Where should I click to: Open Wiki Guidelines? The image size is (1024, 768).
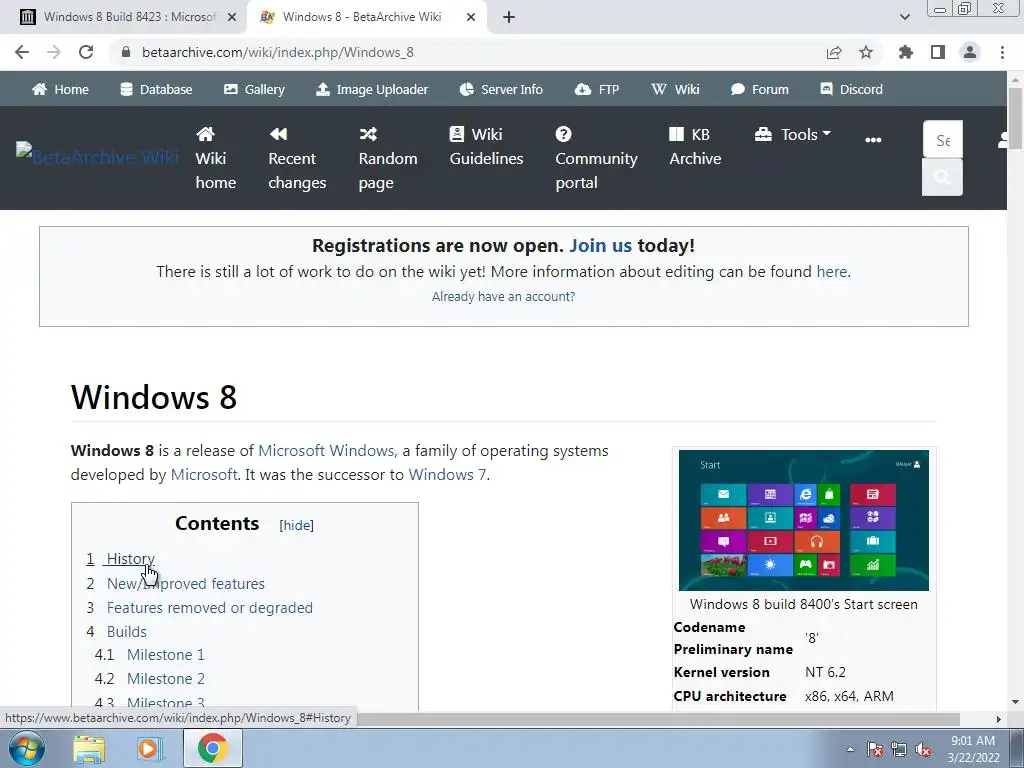(487, 146)
